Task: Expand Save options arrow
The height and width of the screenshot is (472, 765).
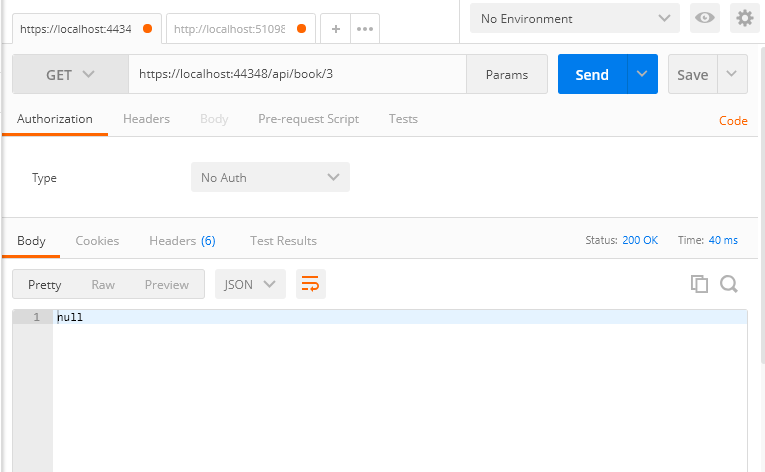Action: (732, 74)
